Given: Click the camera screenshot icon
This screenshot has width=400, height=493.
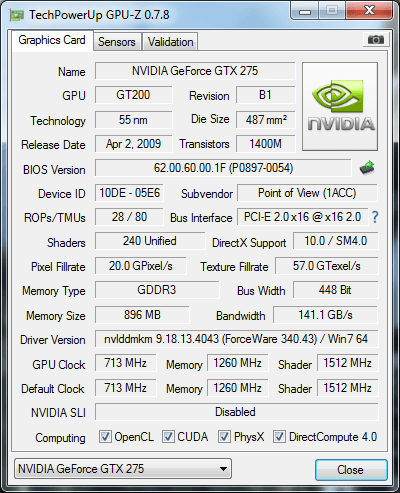Looking at the screenshot, I should (x=375, y=40).
